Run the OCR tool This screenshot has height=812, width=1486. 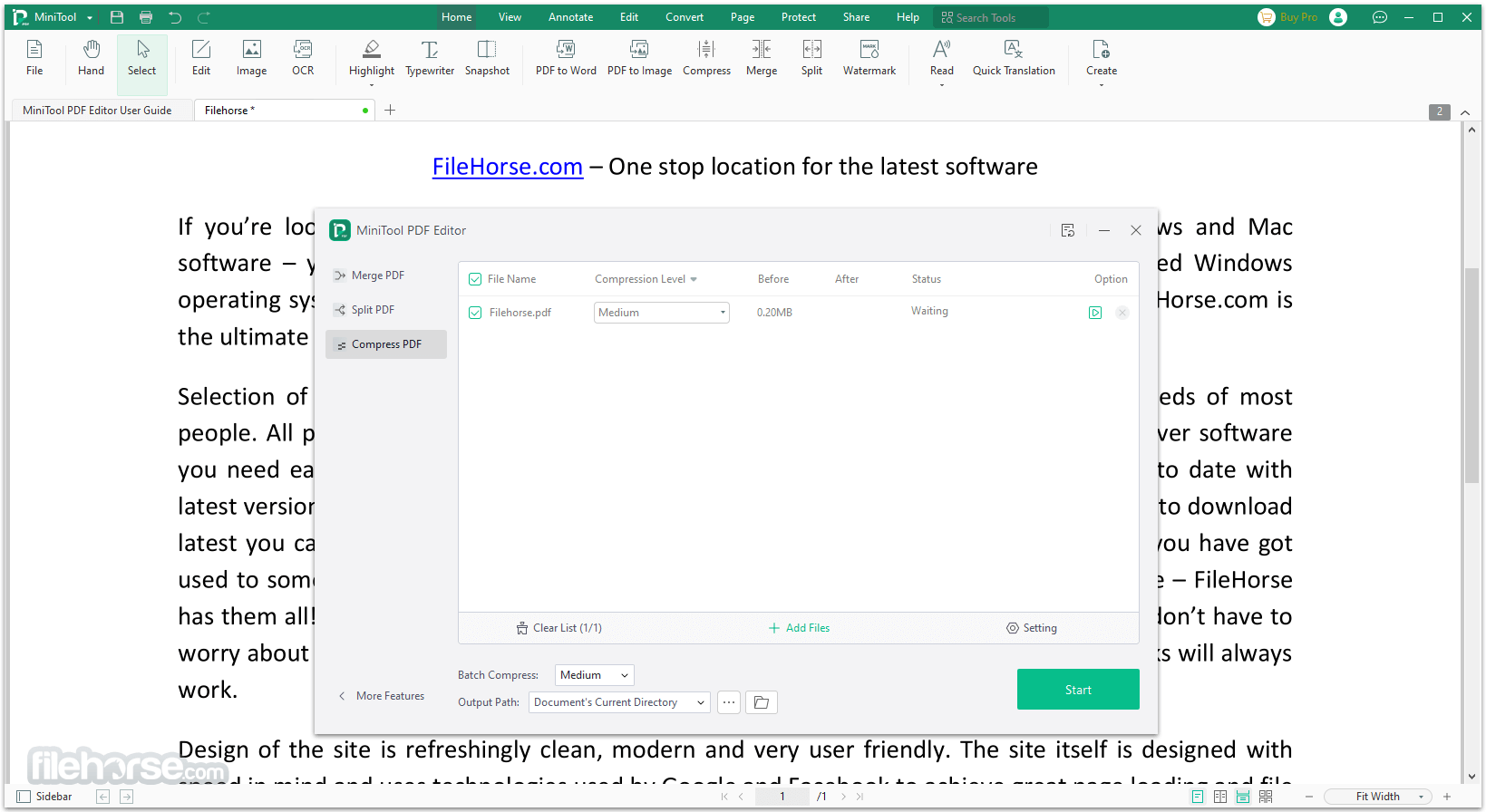coord(303,58)
